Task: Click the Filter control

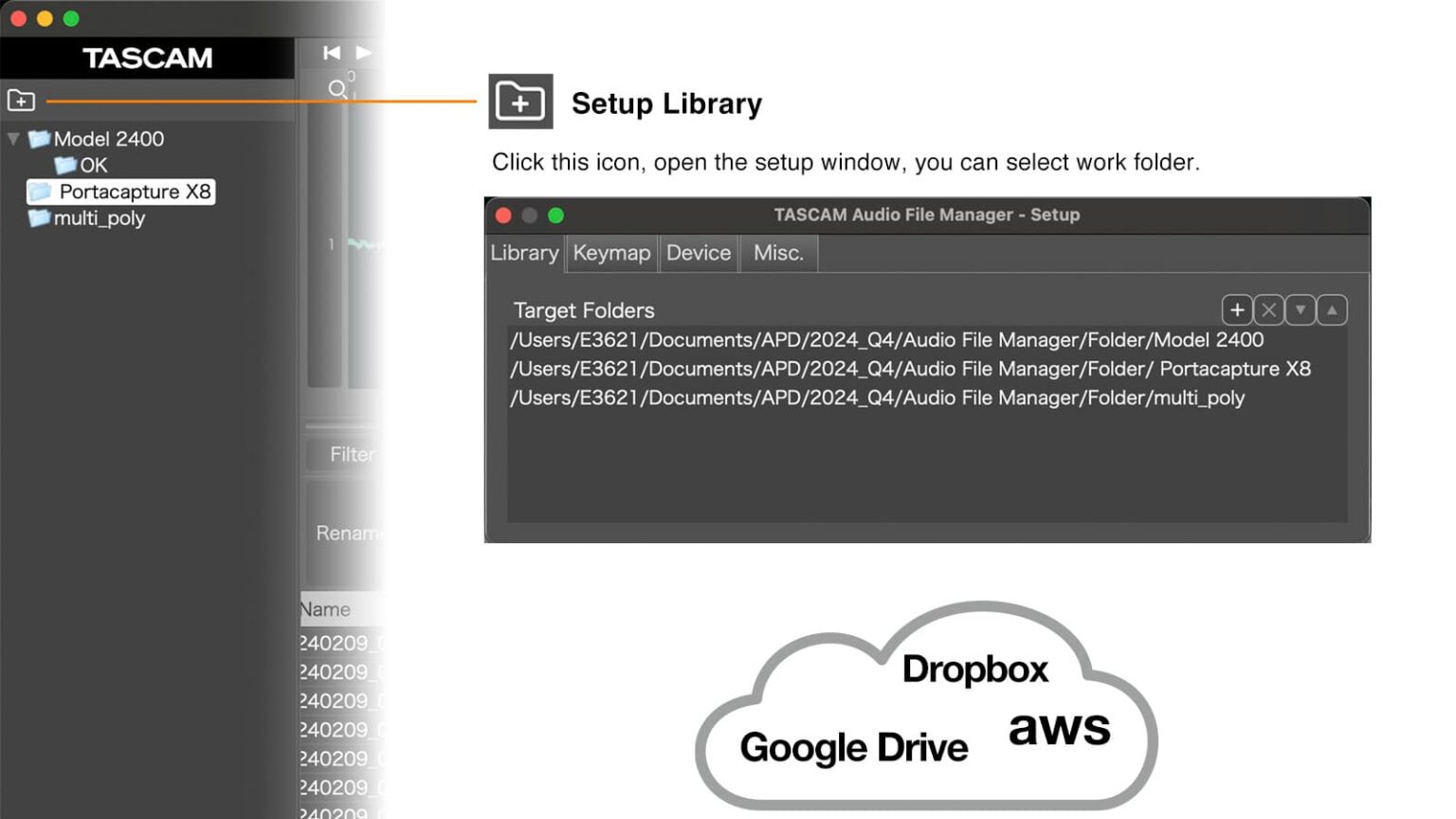Action: (353, 455)
